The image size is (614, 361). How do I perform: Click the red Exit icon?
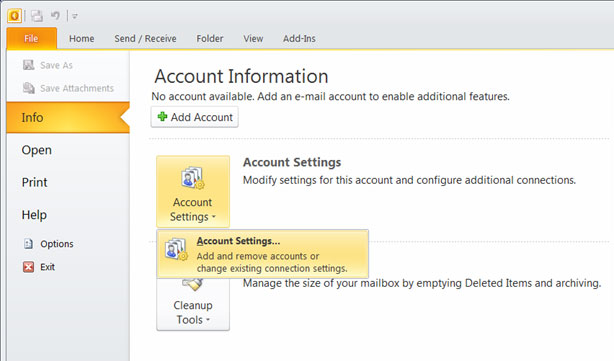click(29, 267)
